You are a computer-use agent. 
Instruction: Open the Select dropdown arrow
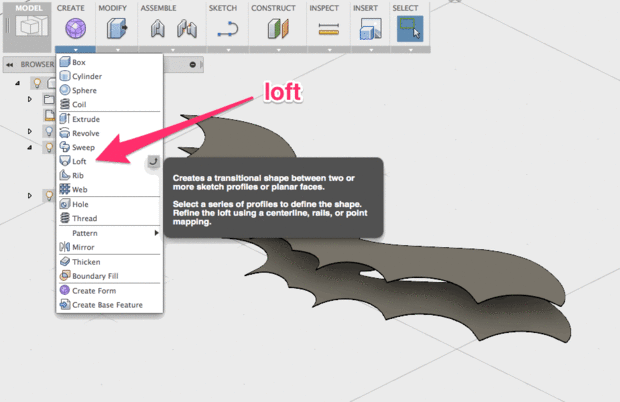pyautogui.click(x=410, y=50)
